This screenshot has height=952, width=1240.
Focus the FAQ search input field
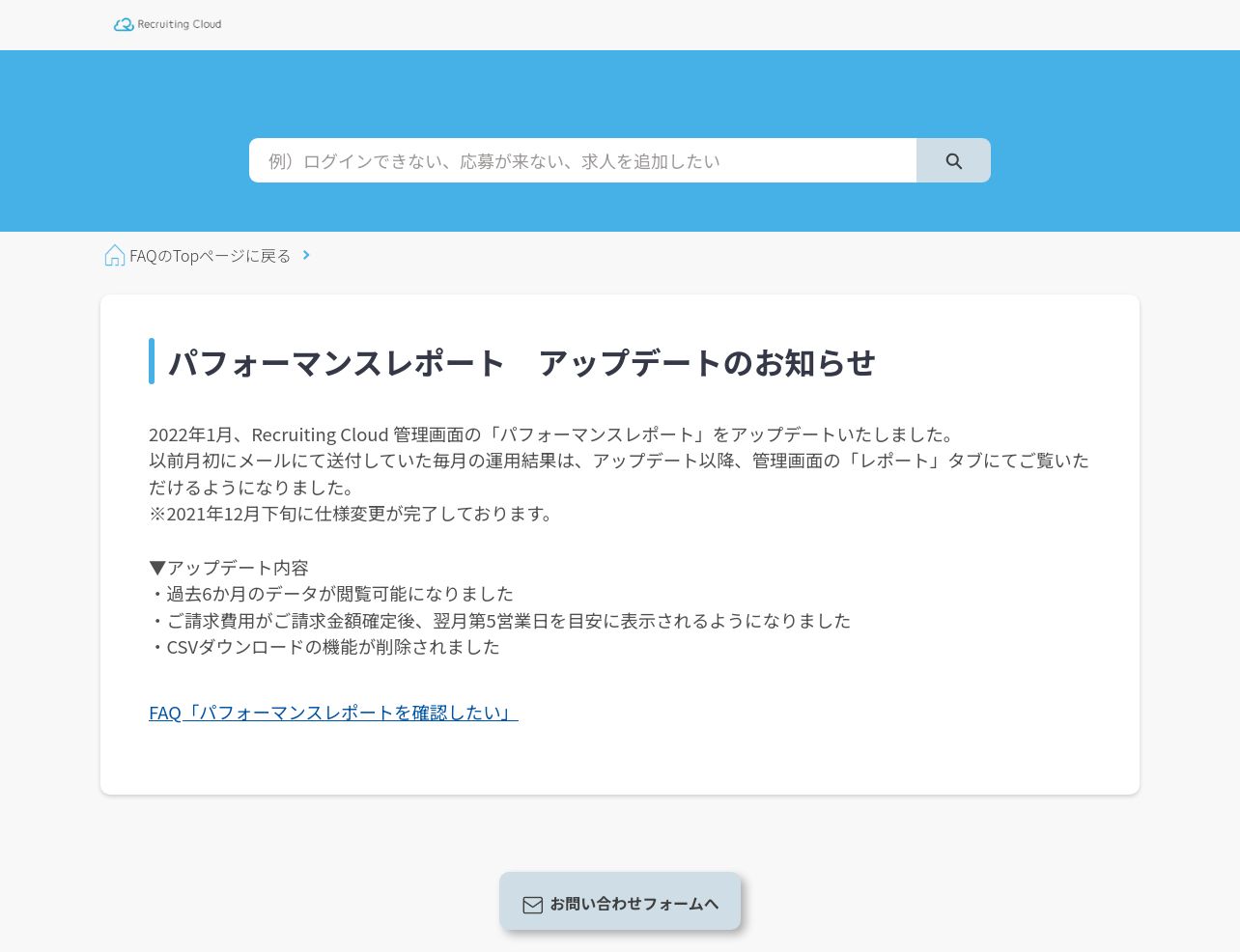[x=582, y=160]
